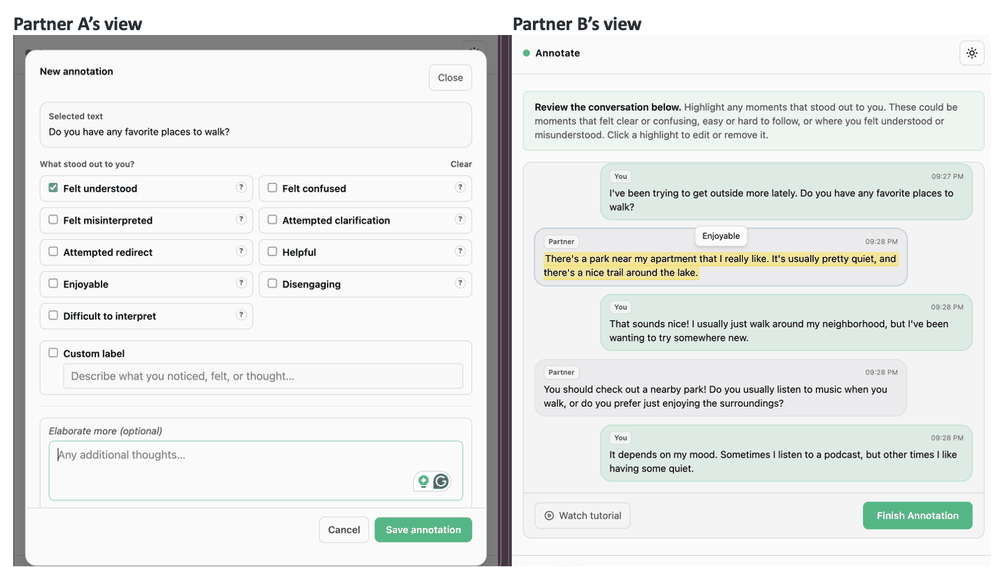Click the Grammarly icon in thoughts box
Screen dimensions: 1000x567
[x=441, y=482]
